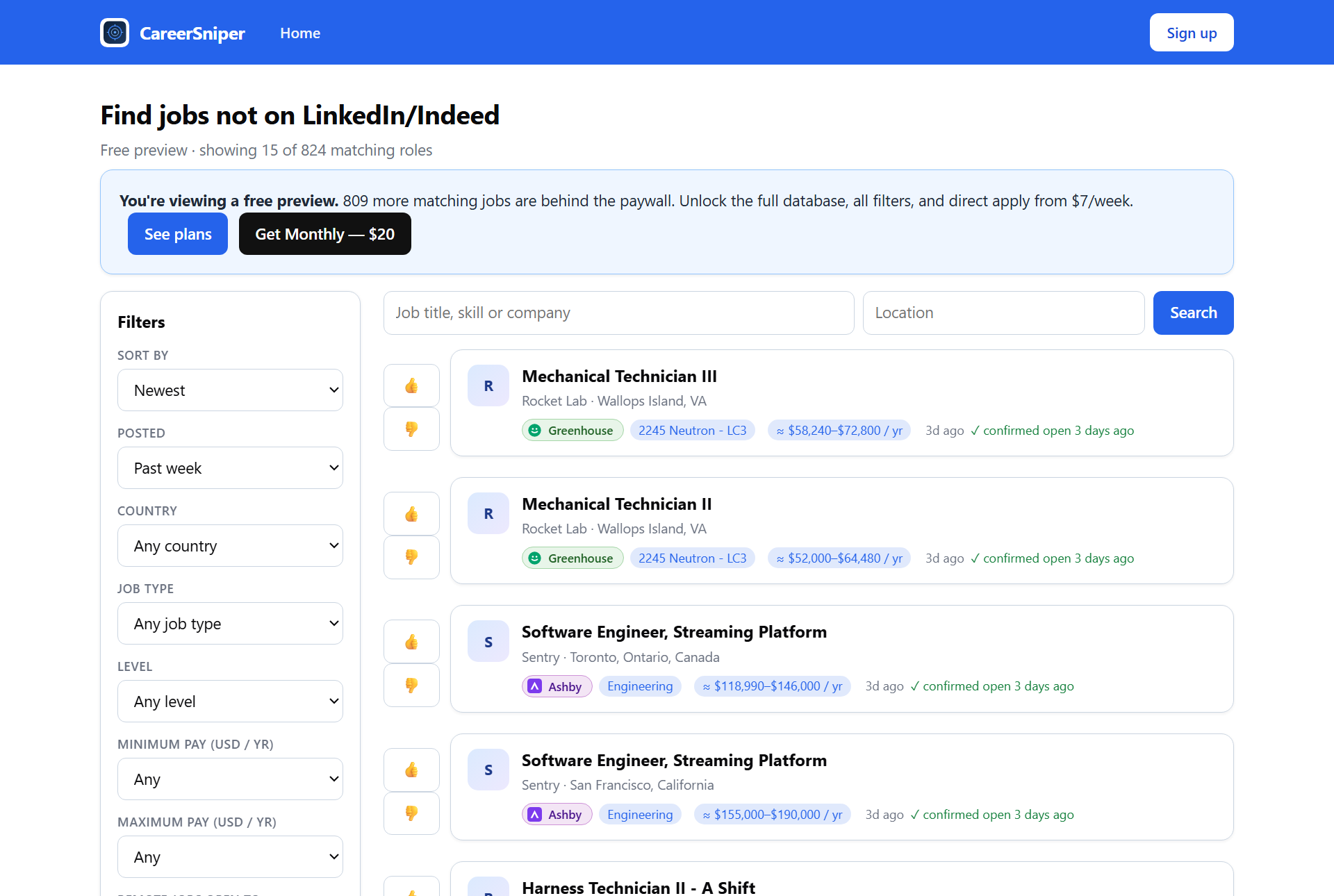Viewport: 1334px width, 896px height.
Task: Like the Sentry Toronto Software Engineer job
Action: click(x=411, y=642)
